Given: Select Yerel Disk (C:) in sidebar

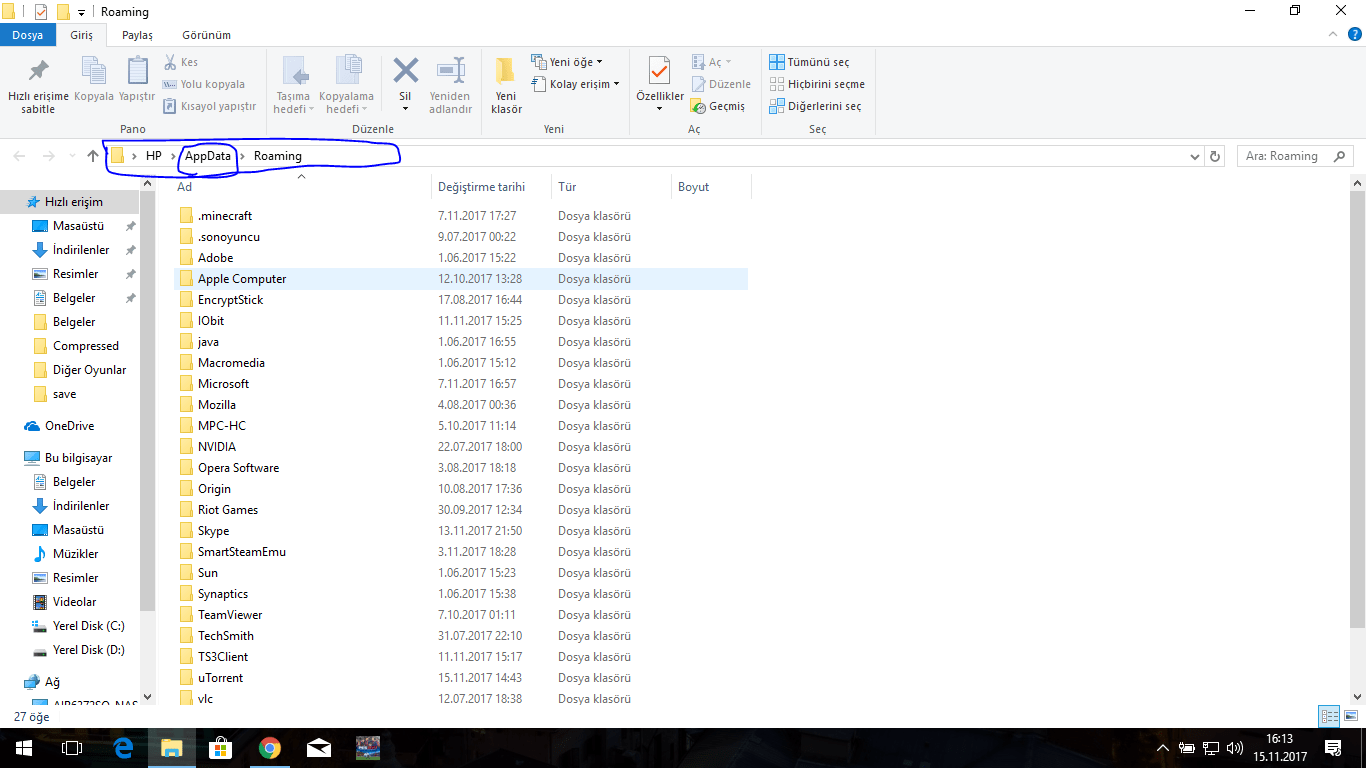Looking at the screenshot, I should coord(89,626).
